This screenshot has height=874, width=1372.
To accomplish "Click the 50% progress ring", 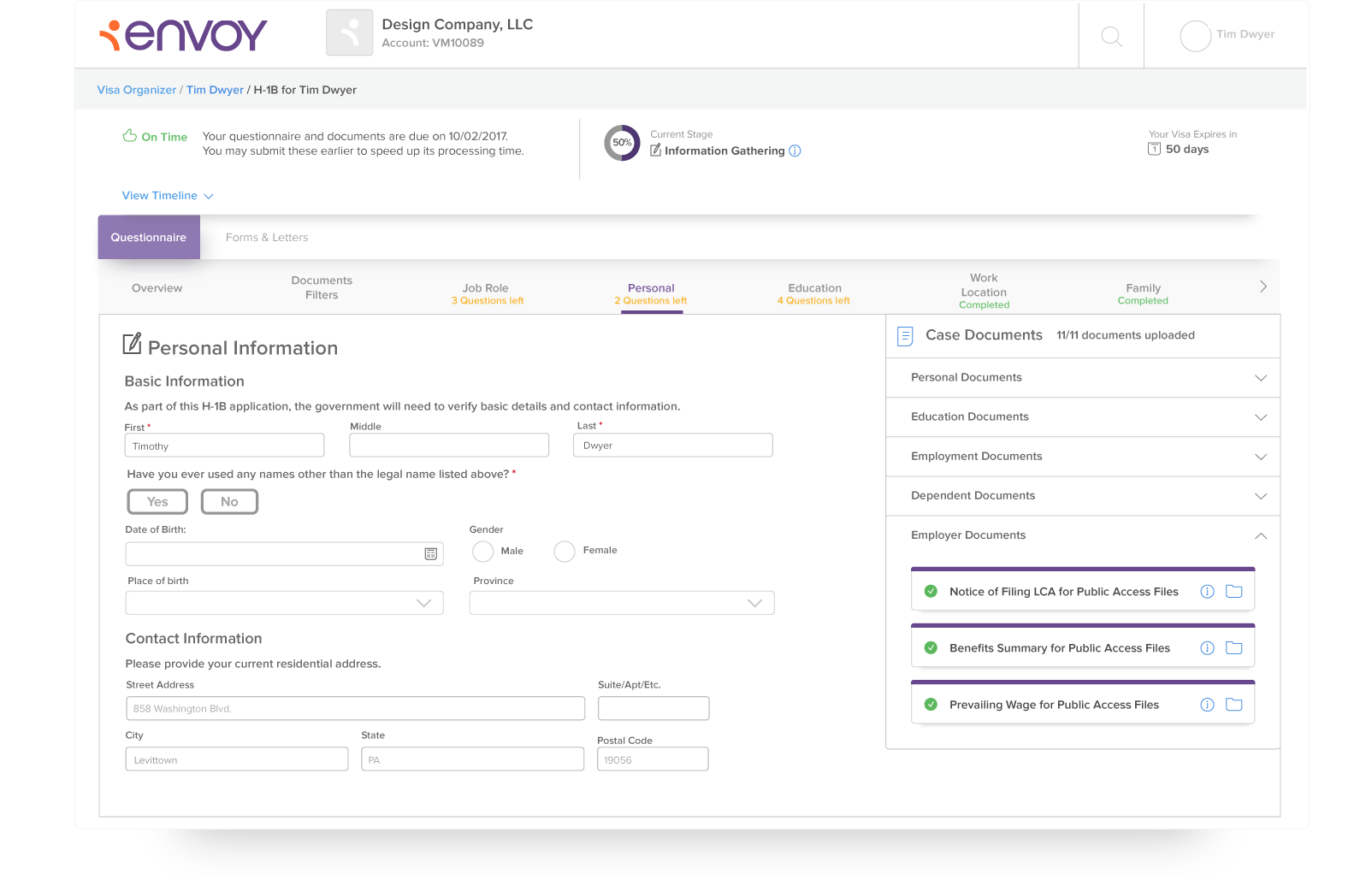I will (x=622, y=143).
